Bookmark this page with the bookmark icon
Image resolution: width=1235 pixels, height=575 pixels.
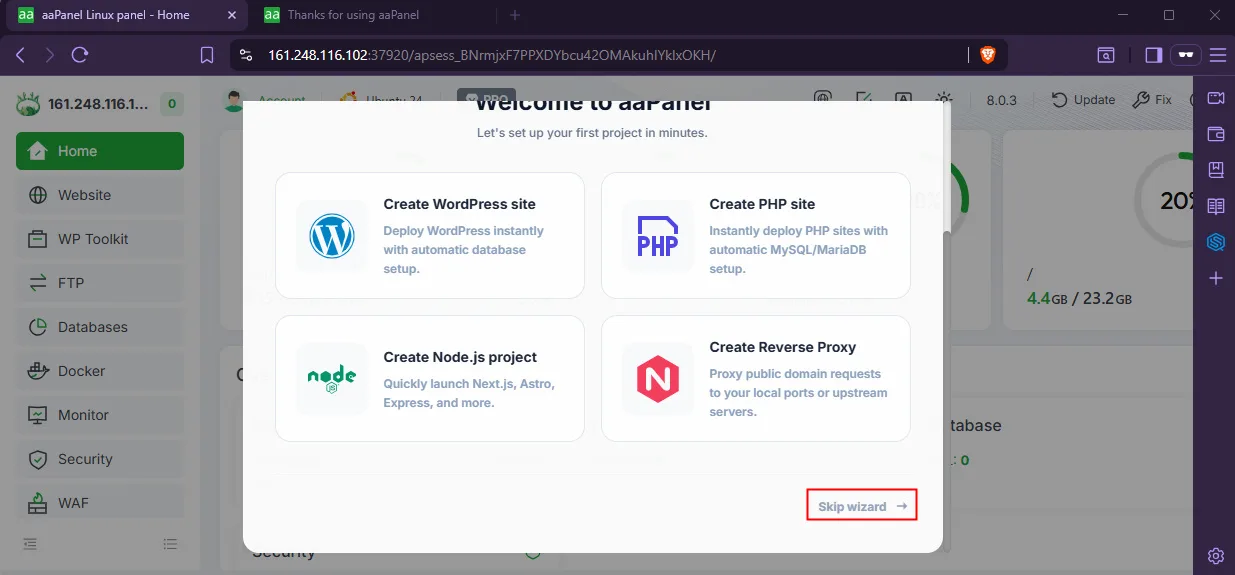click(x=207, y=55)
